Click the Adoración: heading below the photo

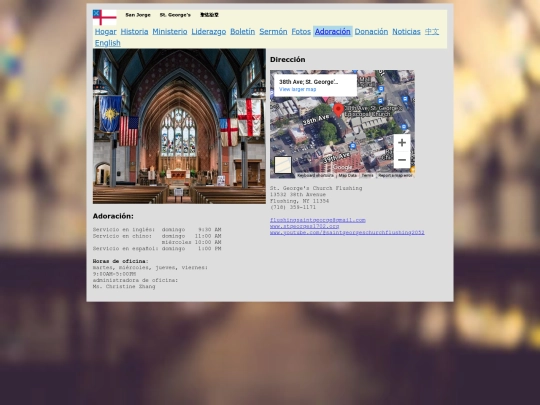click(113, 216)
